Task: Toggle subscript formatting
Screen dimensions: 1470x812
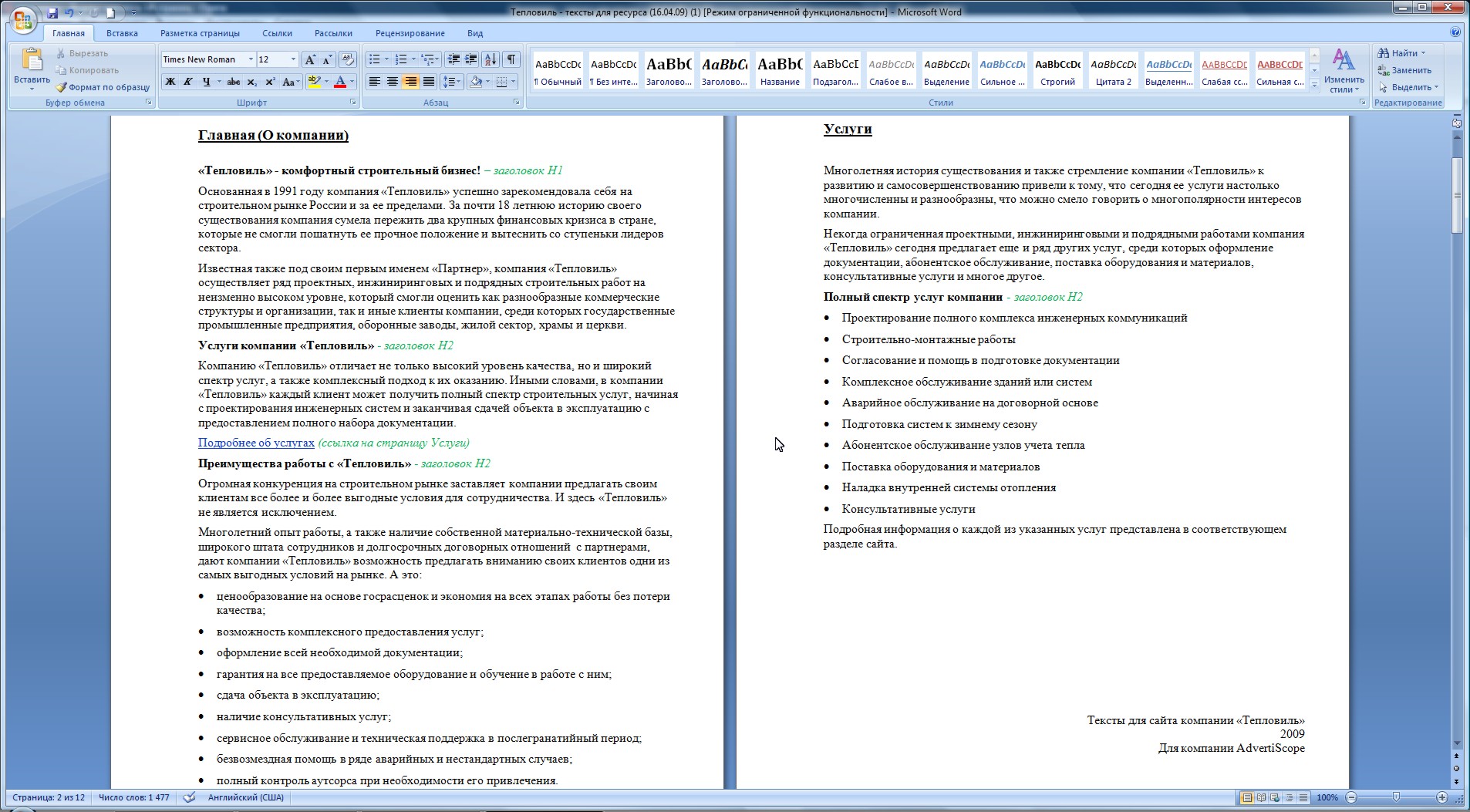Action: [253, 82]
